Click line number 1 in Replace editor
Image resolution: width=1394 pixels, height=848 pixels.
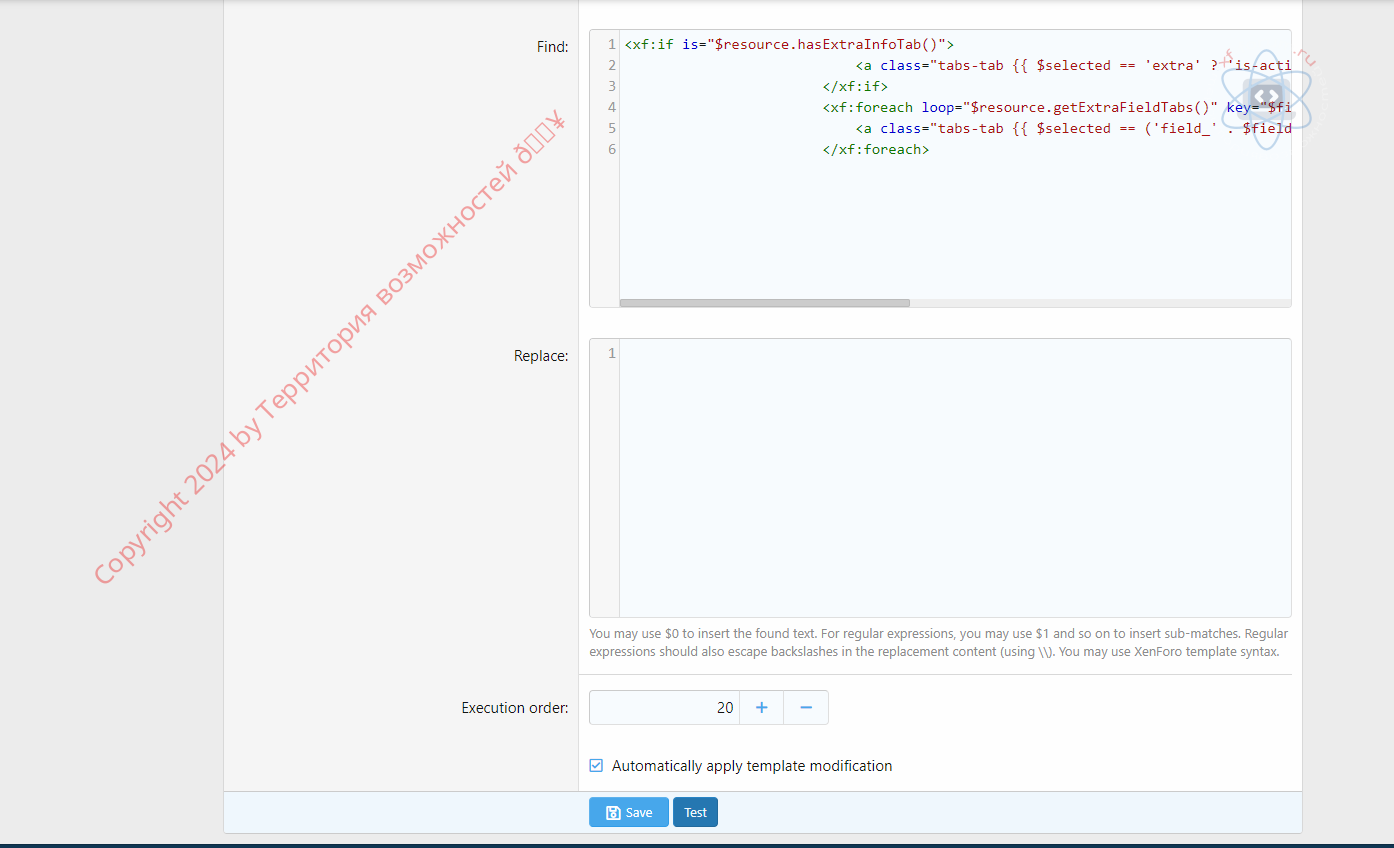point(612,353)
